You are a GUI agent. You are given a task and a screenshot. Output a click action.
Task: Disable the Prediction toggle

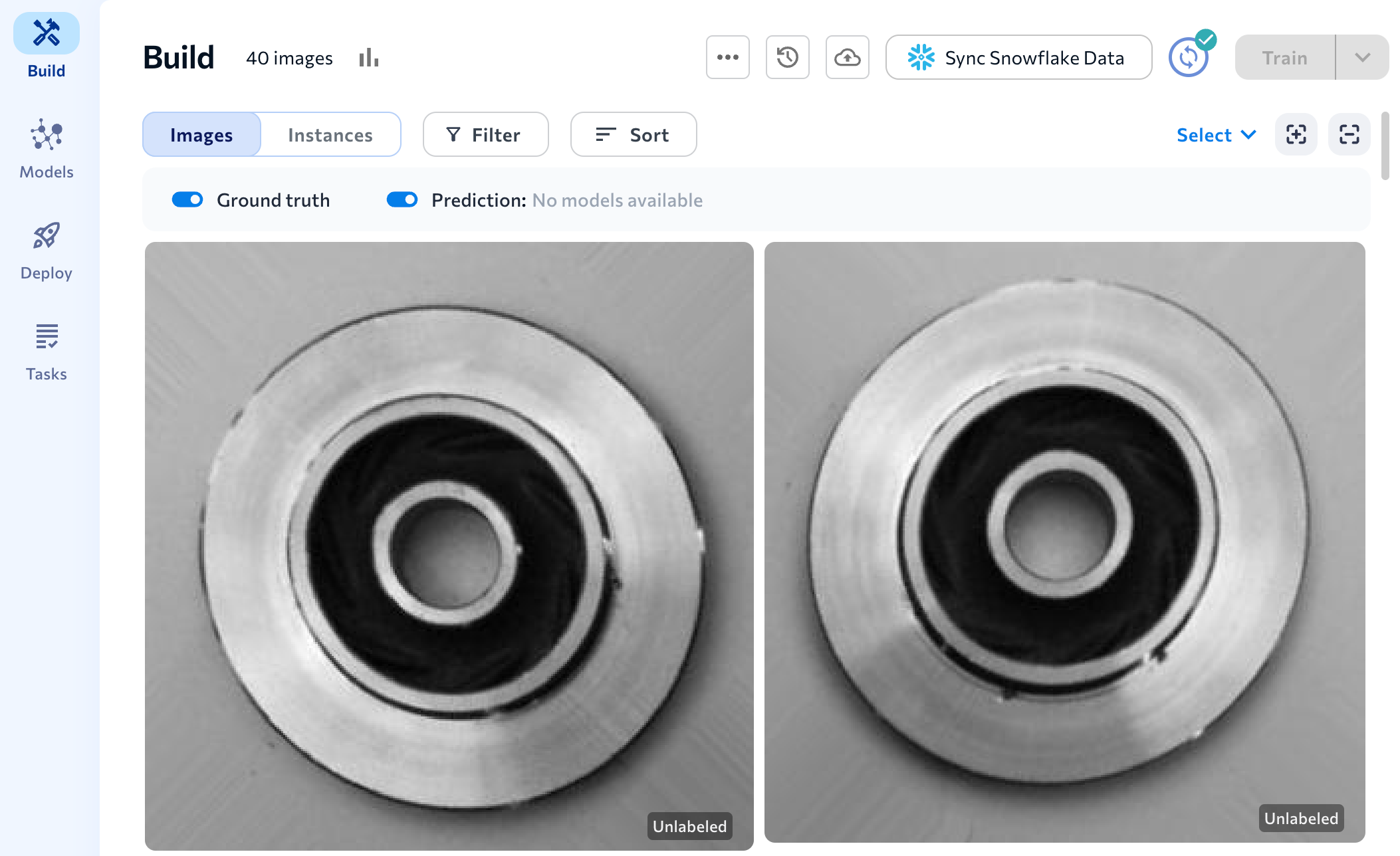click(402, 200)
